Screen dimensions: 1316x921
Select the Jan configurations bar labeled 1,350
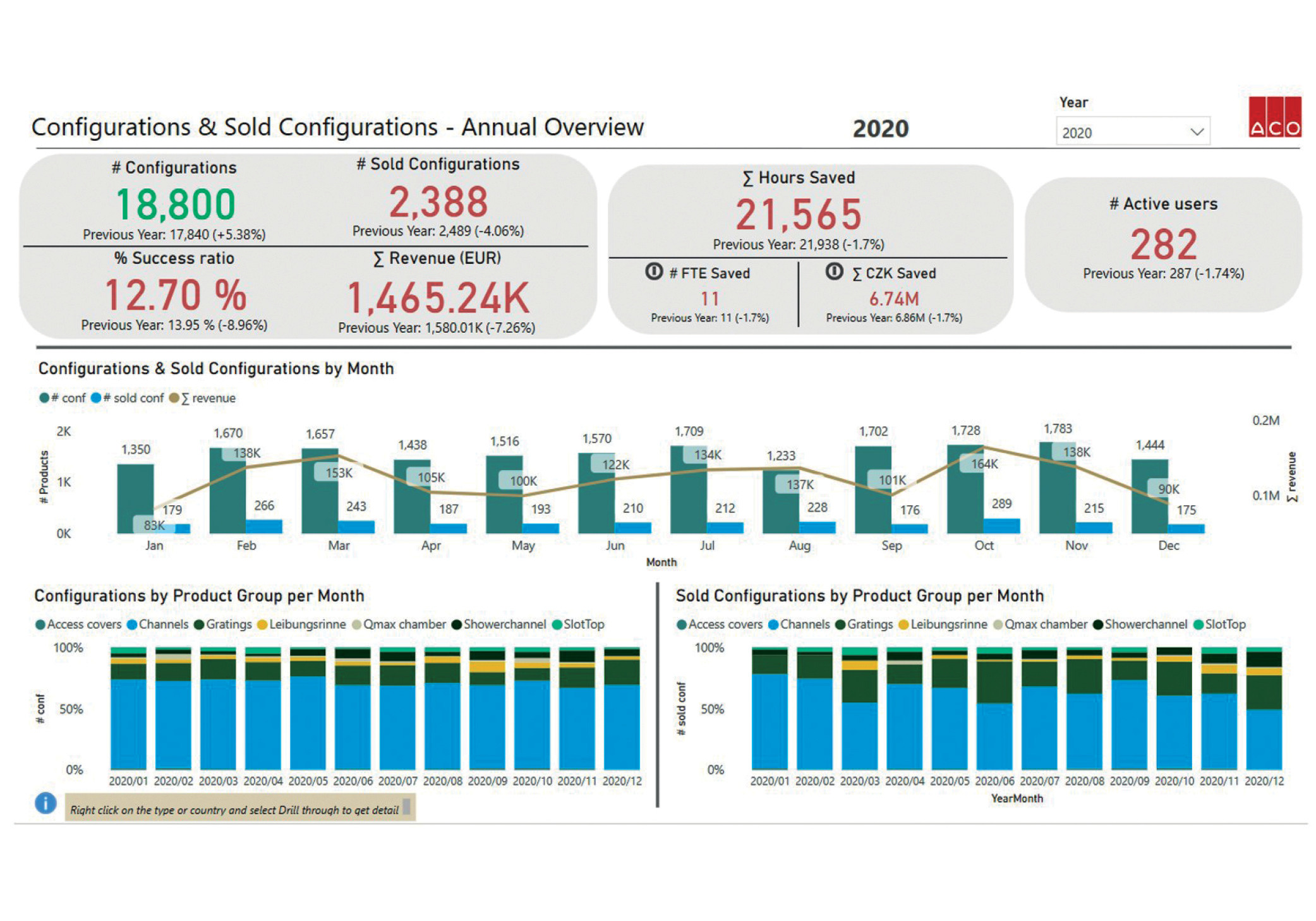135,498
